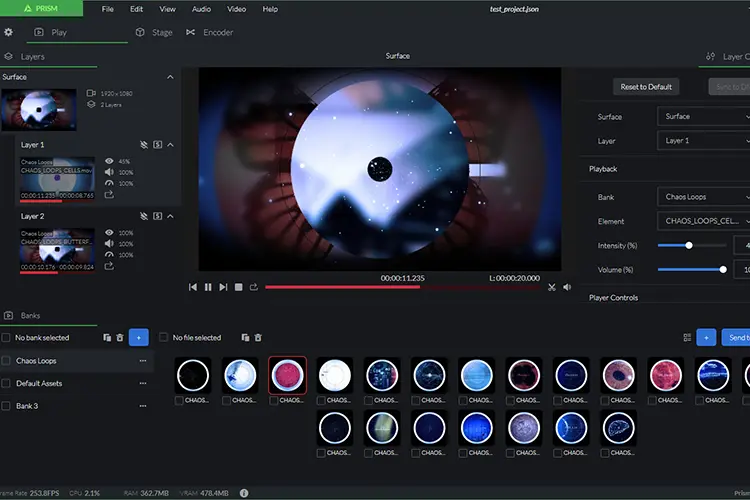Check the checkbox under first clip thumbnail
The width and height of the screenshot is (750, 500).
[179, 400]
